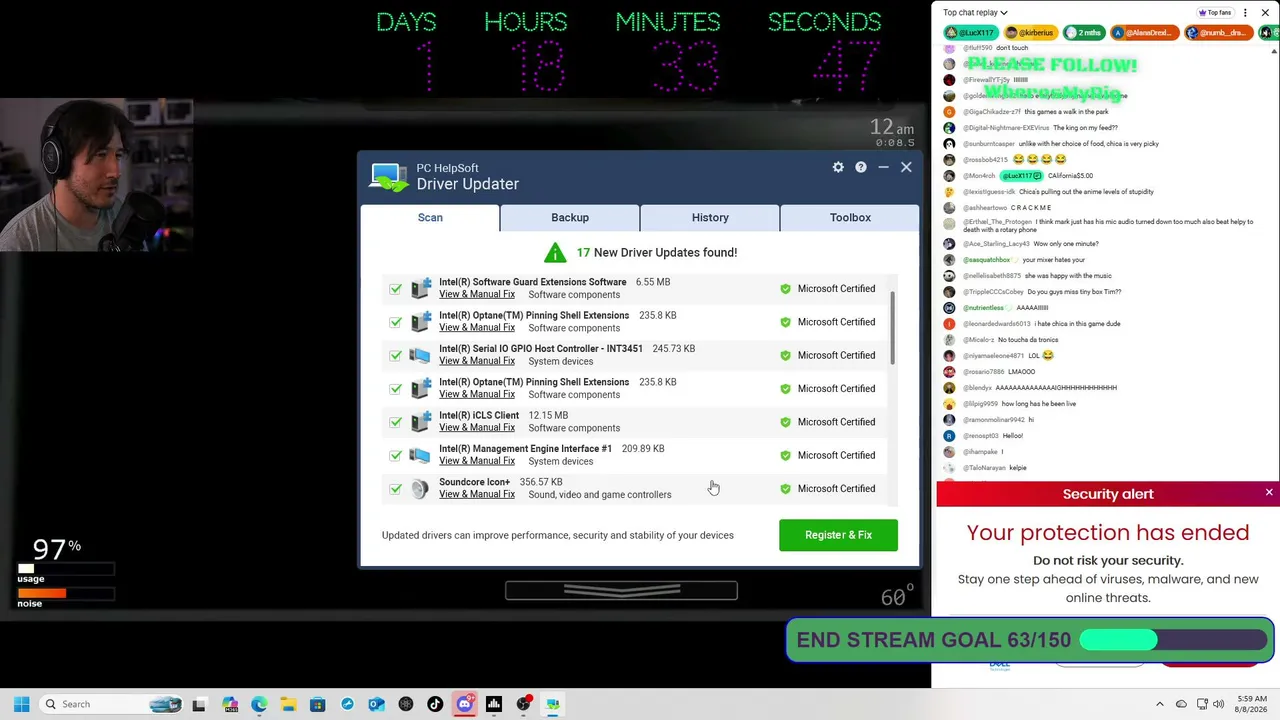
Task: Click the warning triangle beside updates found
Action: [555, 252]
